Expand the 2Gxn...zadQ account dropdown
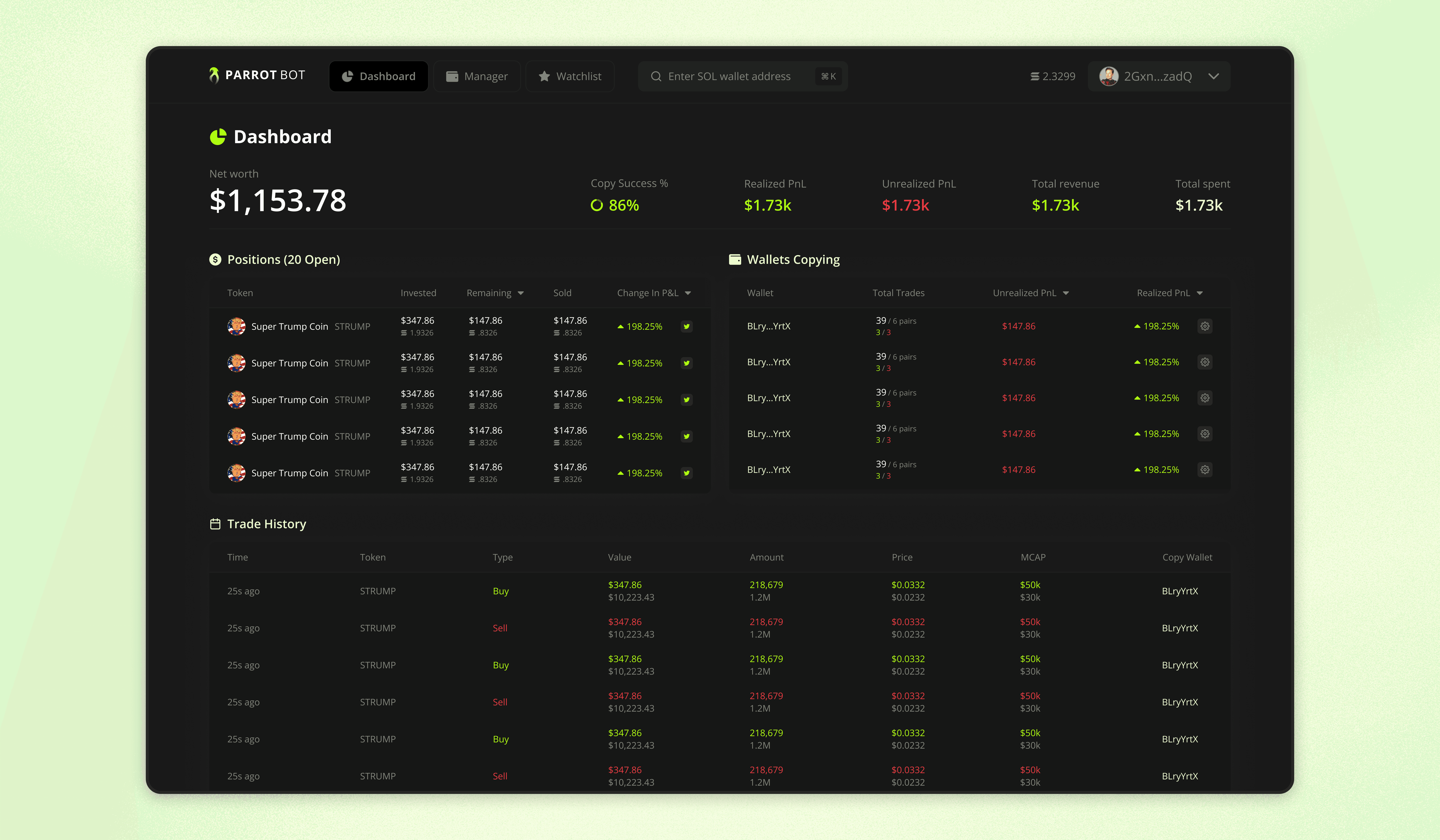The height and width of the screenshot is (840, 1440). [1214, 76]
